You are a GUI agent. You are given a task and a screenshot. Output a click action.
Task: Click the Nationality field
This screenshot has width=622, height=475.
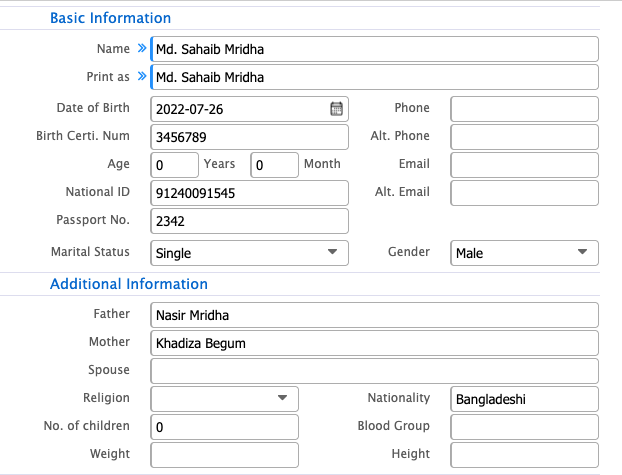coord(524,399)
